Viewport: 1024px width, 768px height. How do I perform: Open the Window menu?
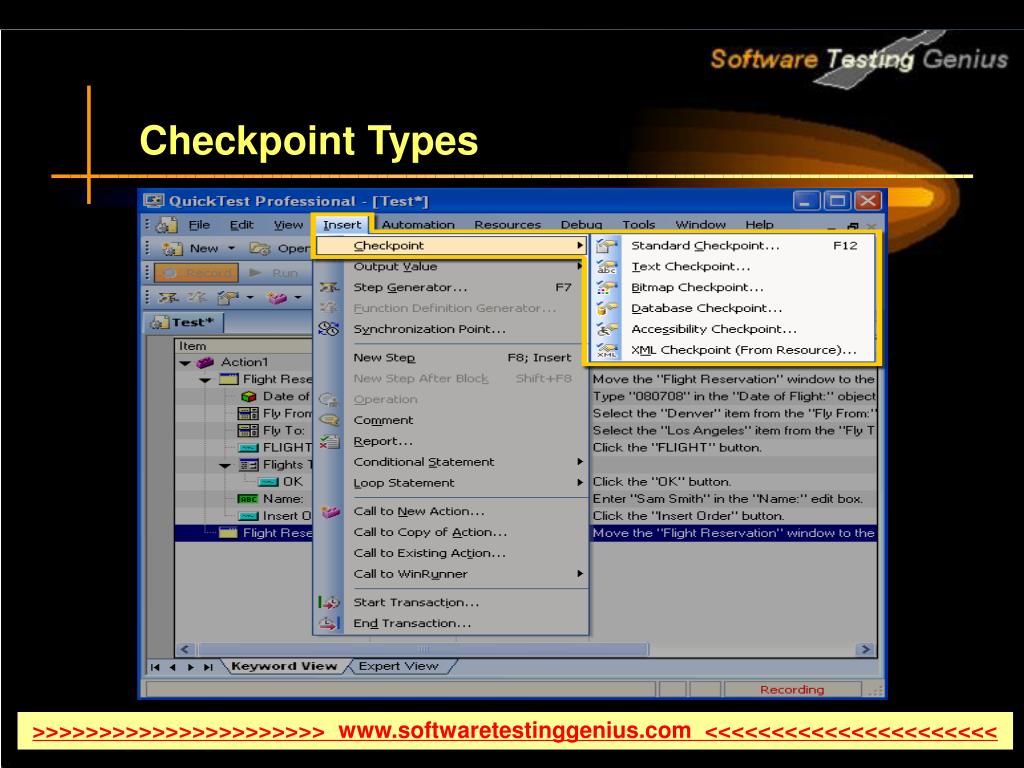700,225
